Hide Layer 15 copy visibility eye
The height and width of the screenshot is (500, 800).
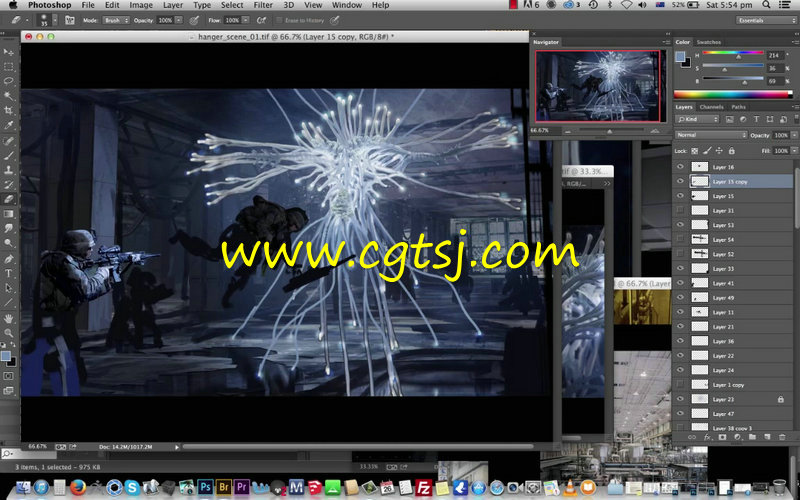(x=680, y=181)
